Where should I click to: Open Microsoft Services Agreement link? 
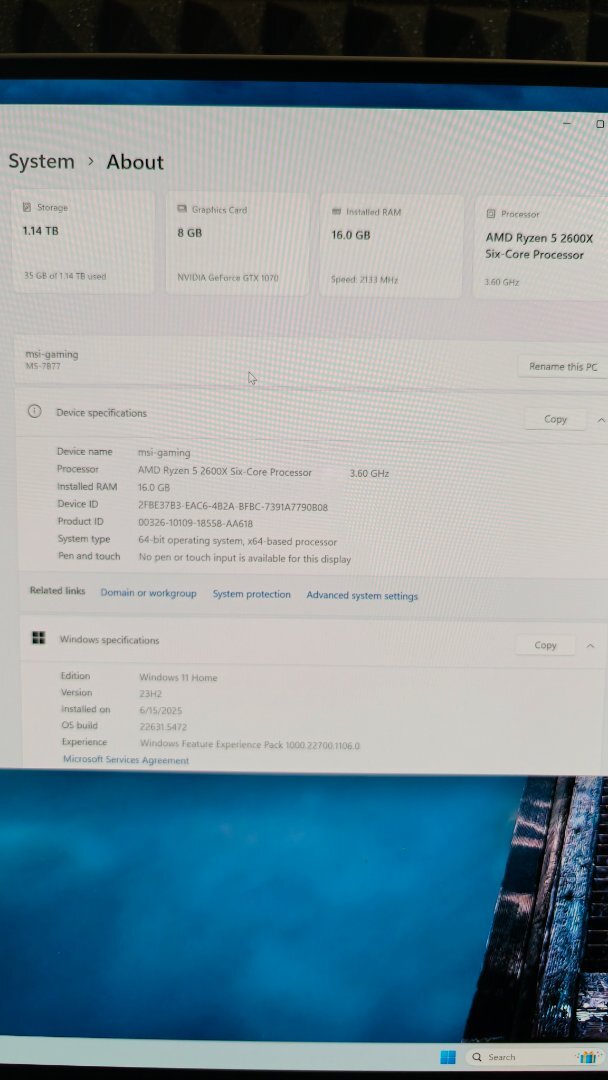125,760
